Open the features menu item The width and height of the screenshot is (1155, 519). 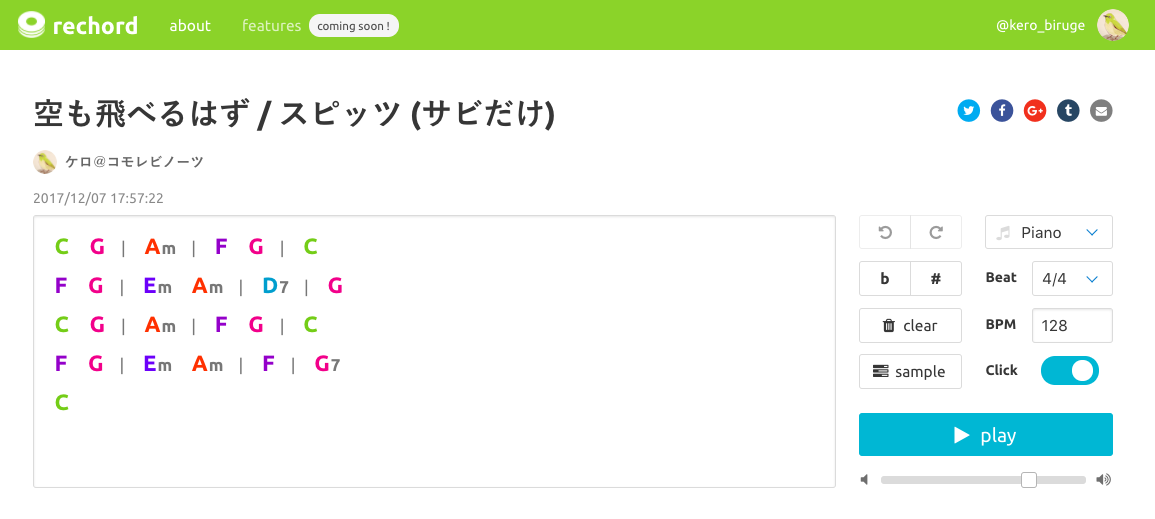pos(271,25)
